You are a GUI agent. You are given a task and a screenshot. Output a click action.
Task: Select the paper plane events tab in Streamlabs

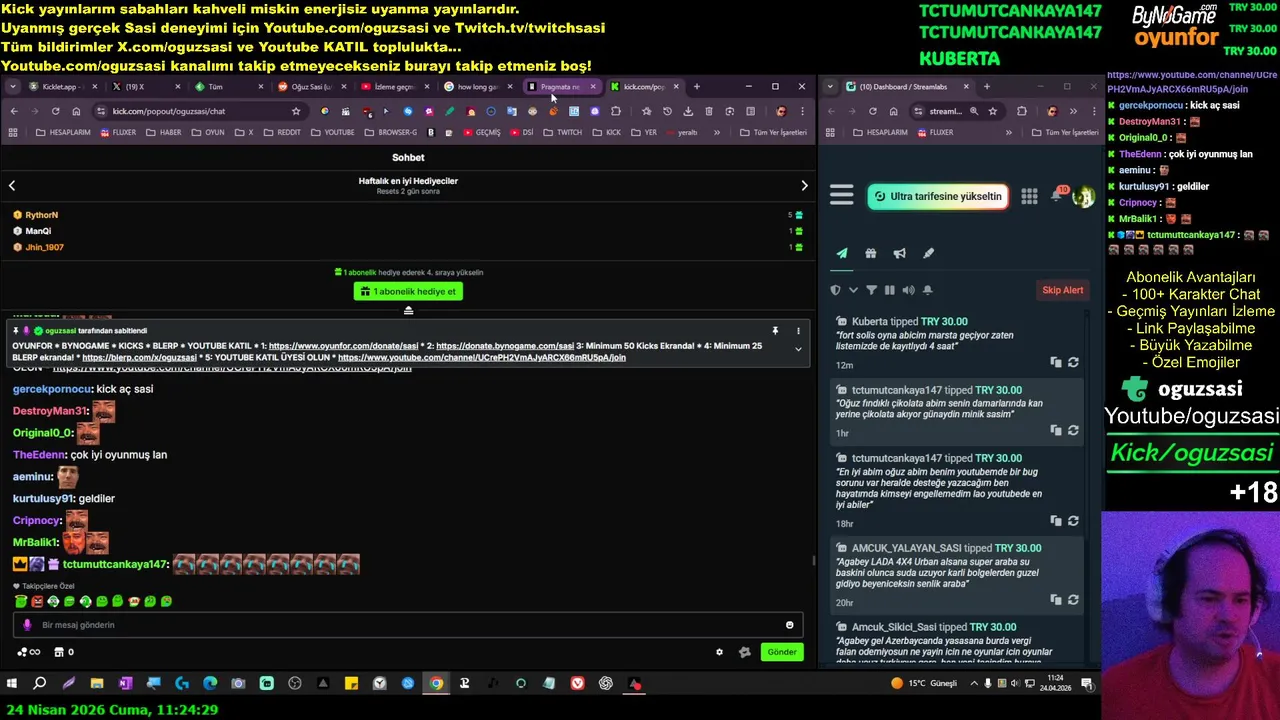842,253
